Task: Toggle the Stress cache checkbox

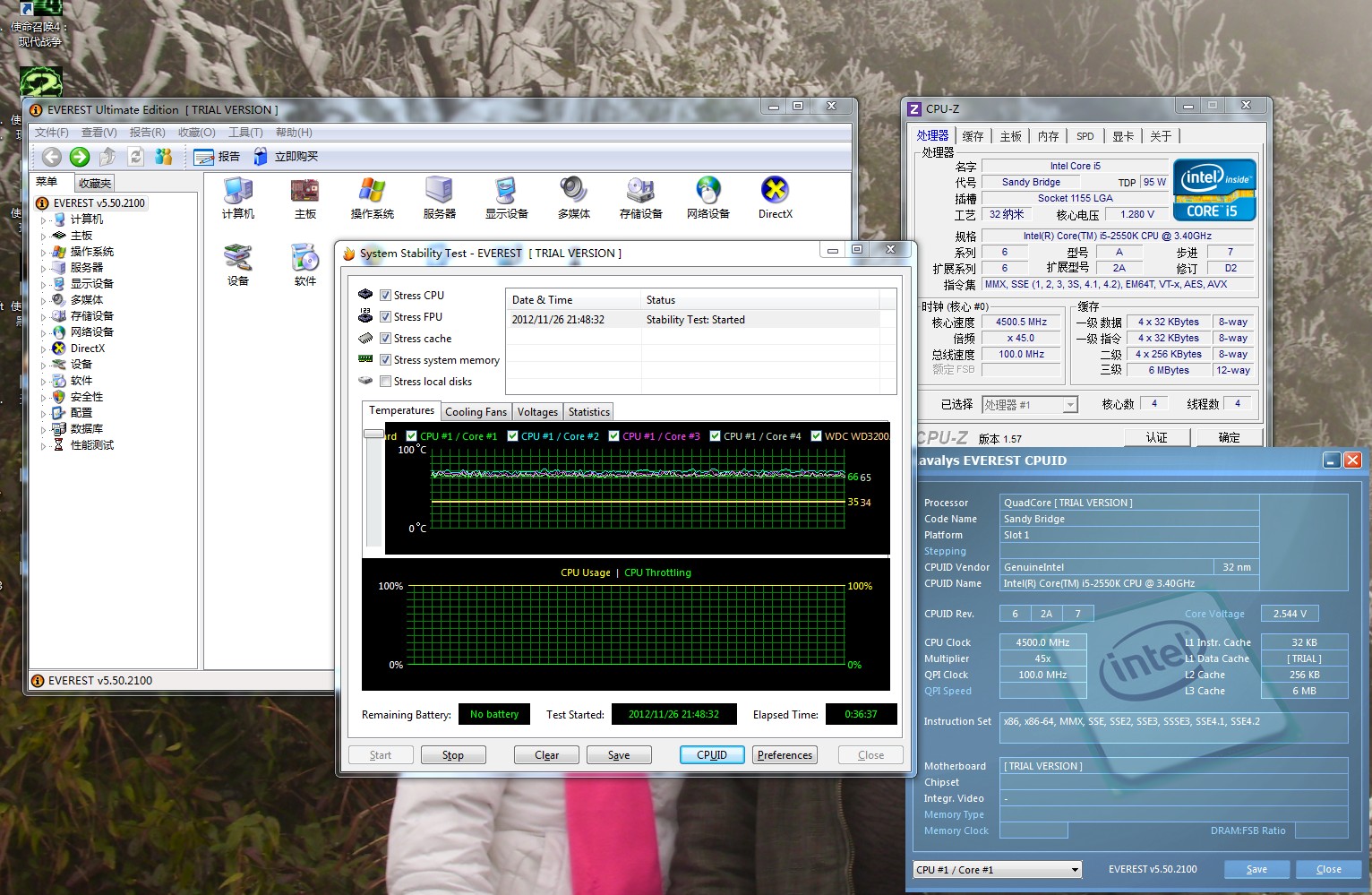Action: pyautogui.click(x=385, y=339)
